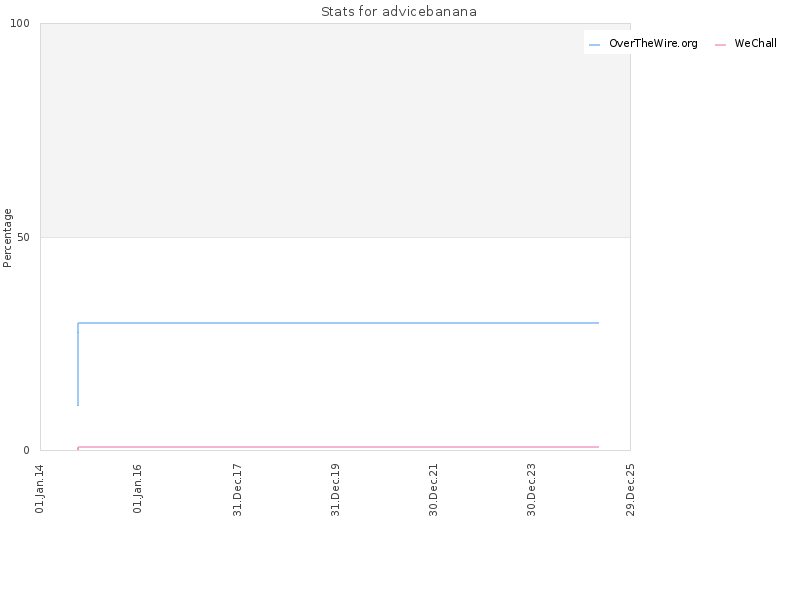Click the OverTheWire.org legend label
800x600 pixels.
(653, 43)
